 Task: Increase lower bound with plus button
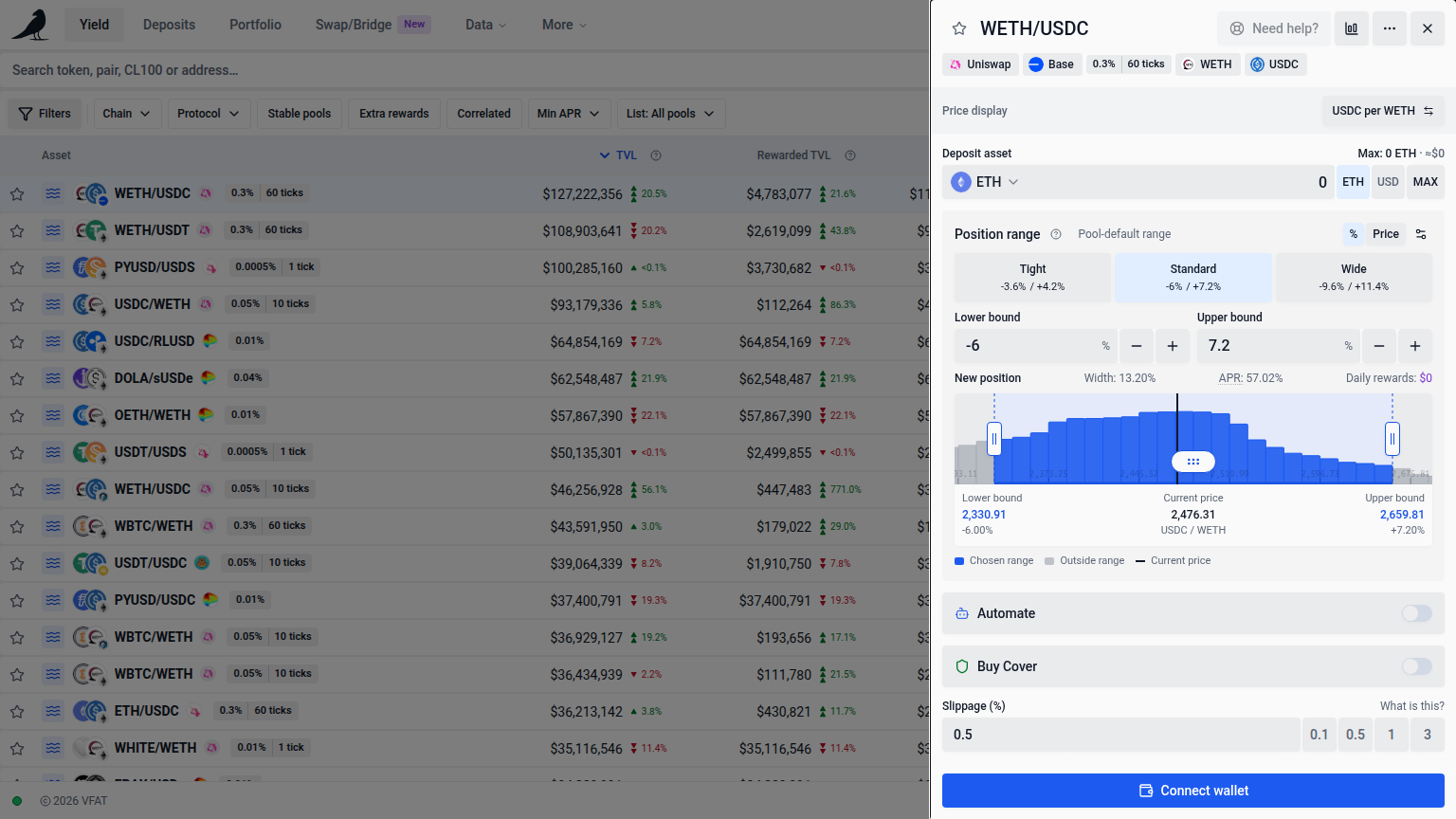[1173, 346]
